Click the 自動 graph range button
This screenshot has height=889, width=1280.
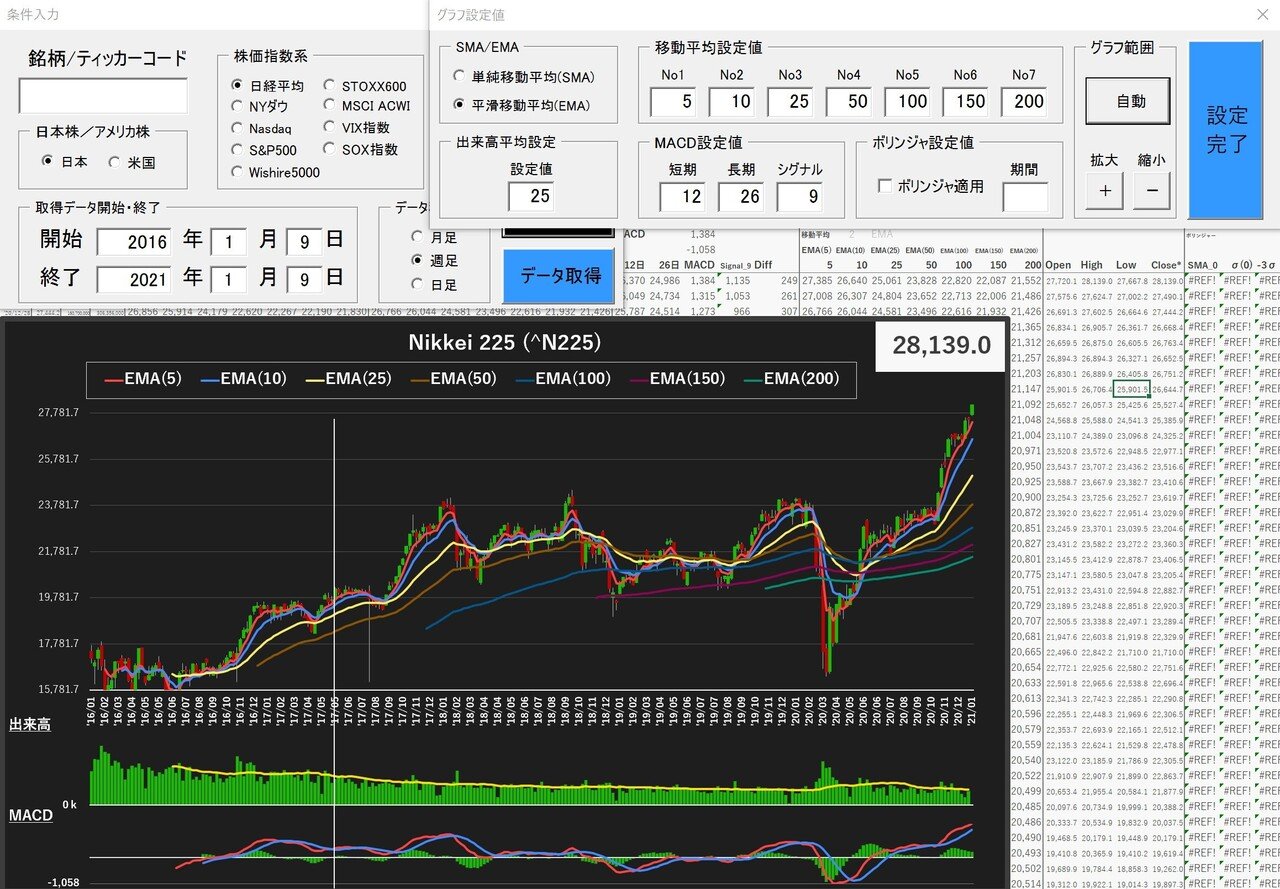point(1128,101)
